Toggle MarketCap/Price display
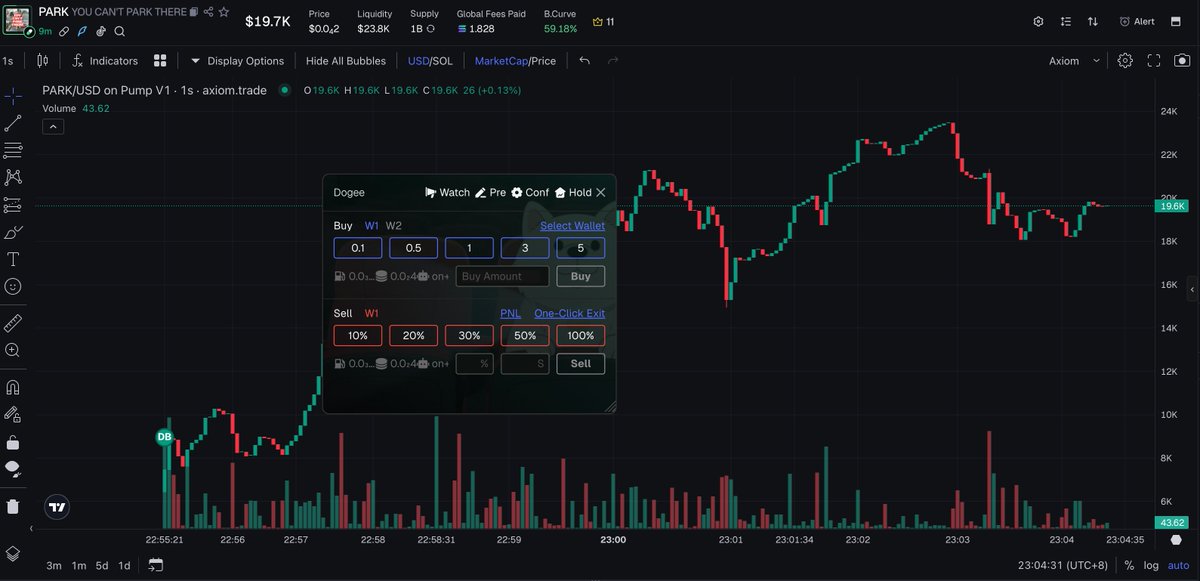The image size is (1200, 581). (515, 61)
